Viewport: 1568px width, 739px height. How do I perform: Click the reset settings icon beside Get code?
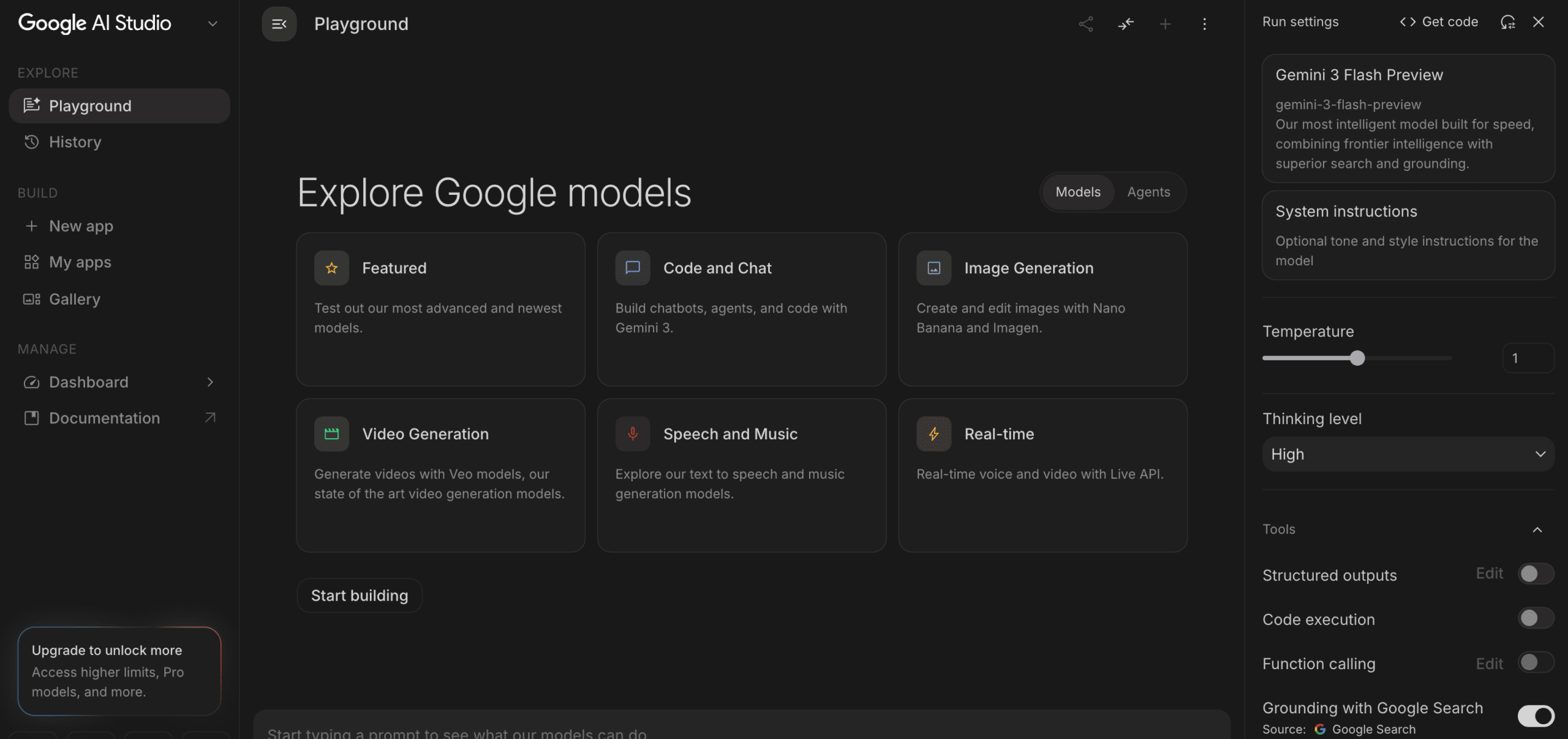pyautogui.click(x=1507, y=22)
